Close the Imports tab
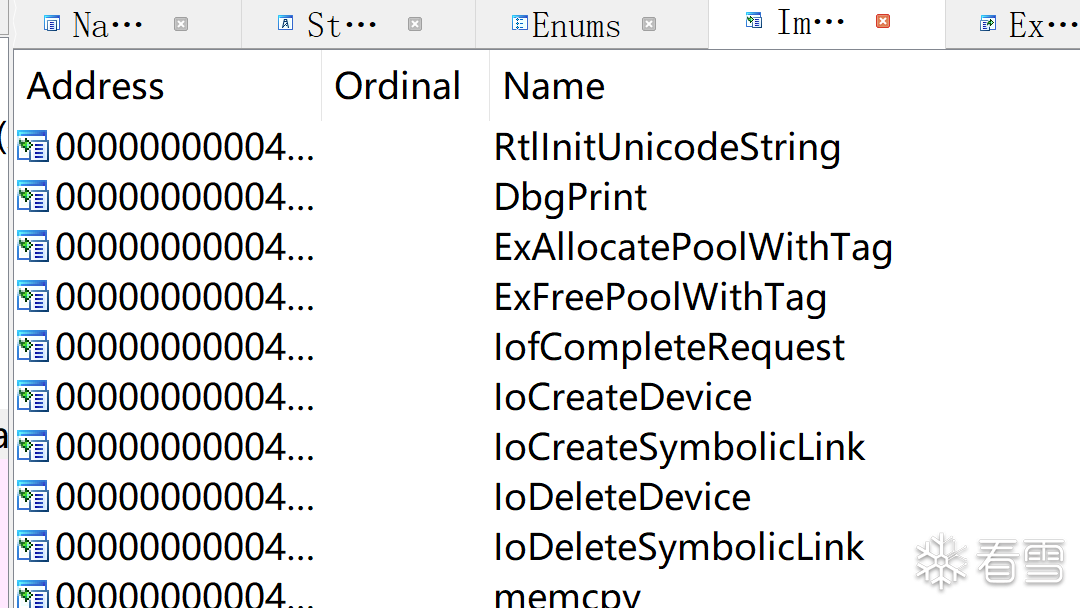 [x=883, y=21]
